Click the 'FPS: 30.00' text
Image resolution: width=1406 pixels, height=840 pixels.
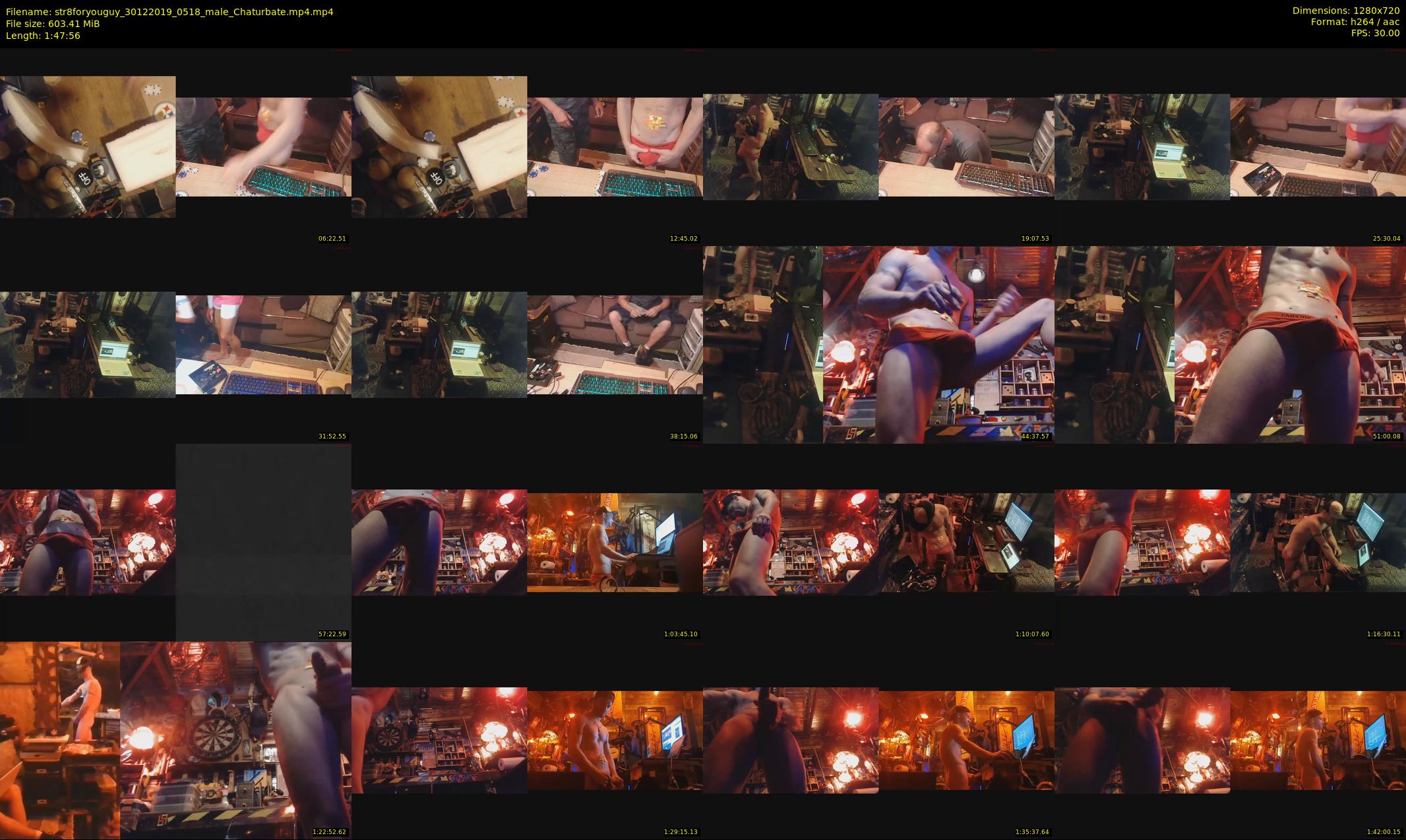coord(1375,33)
